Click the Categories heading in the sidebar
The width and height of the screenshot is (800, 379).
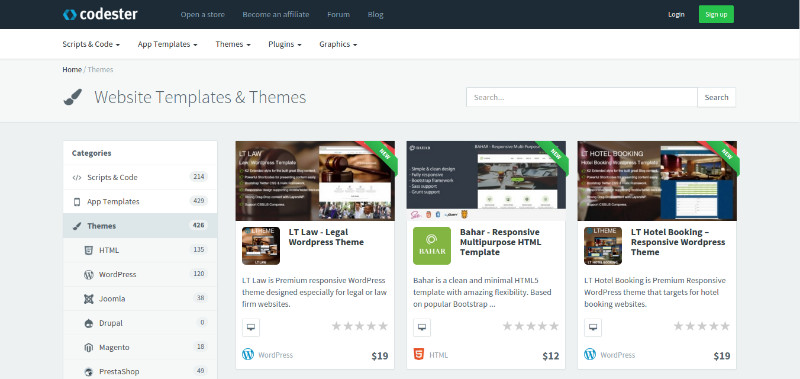pyautogui.click(x=91, y=153)
